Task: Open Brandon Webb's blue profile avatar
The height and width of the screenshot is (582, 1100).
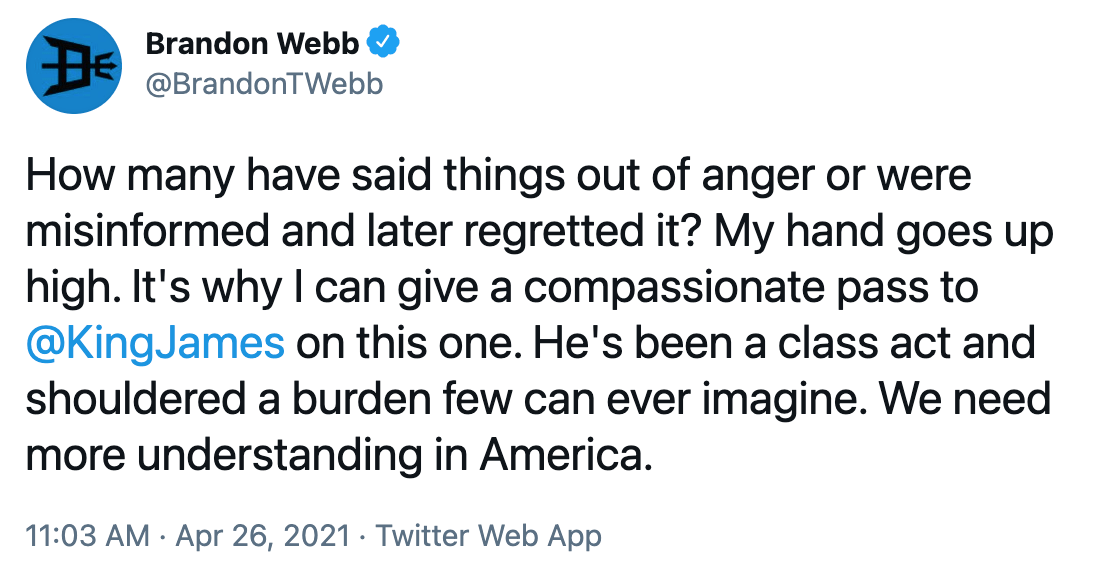Action: click(x=74, y=66)
